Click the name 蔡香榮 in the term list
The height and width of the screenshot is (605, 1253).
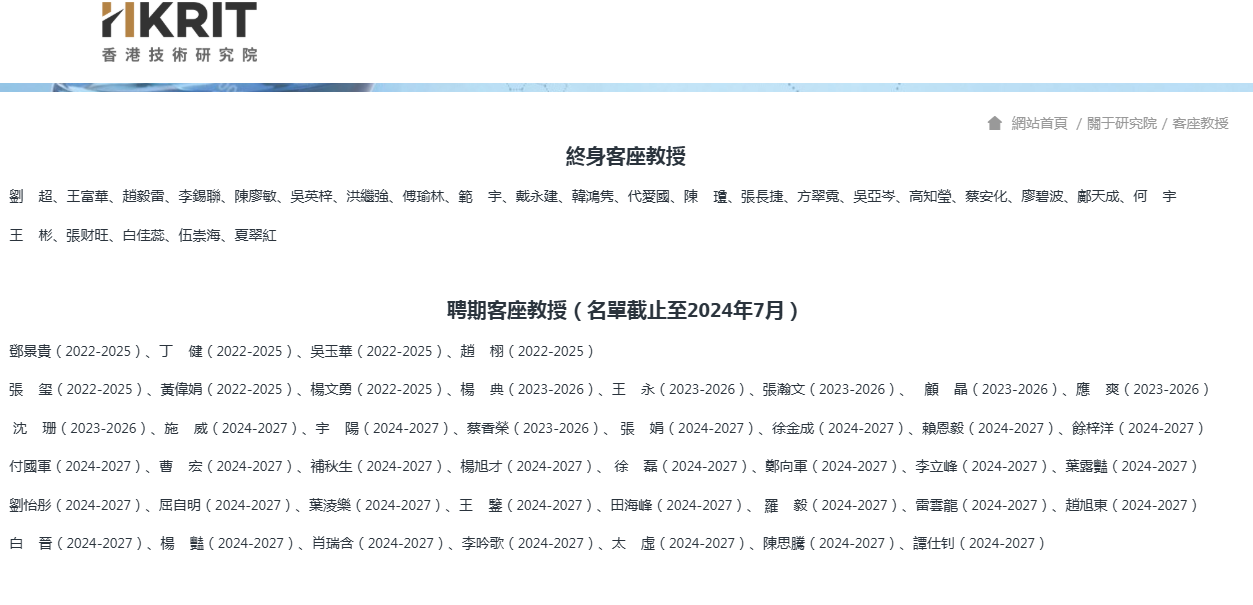[487, 428]
